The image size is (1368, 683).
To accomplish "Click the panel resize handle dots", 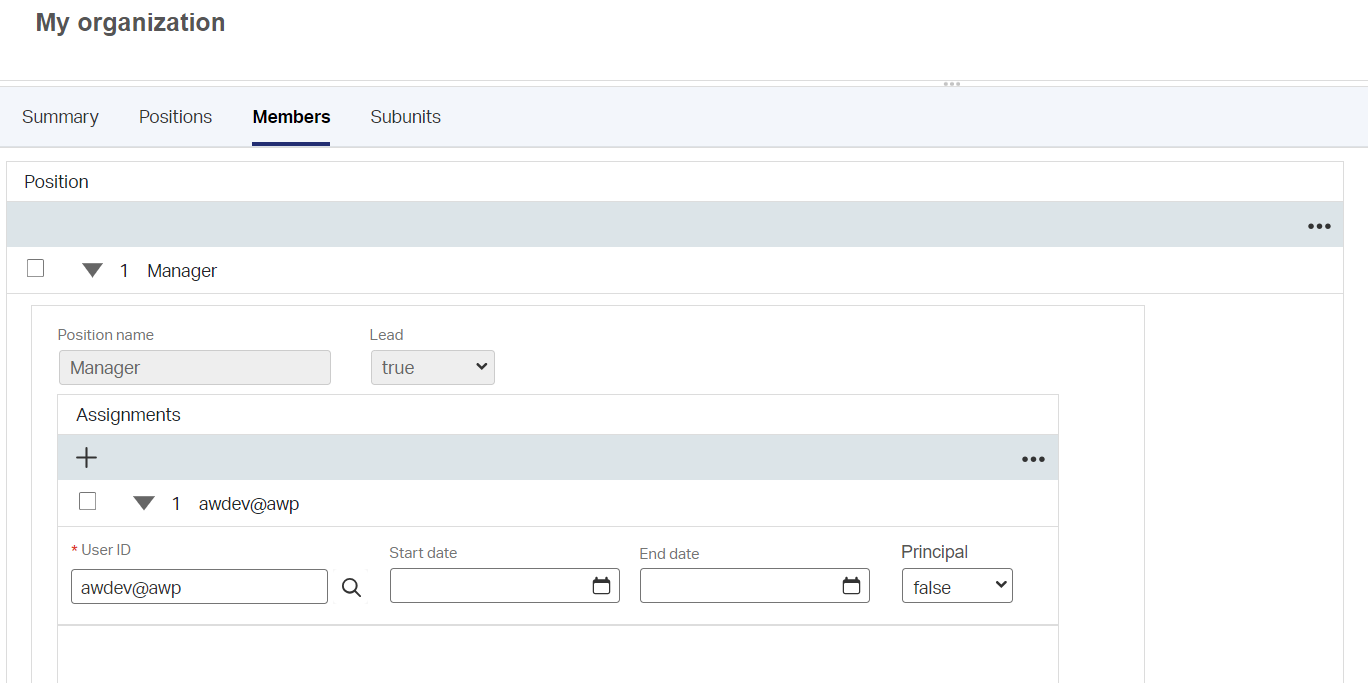I will [x=952, y=84].
